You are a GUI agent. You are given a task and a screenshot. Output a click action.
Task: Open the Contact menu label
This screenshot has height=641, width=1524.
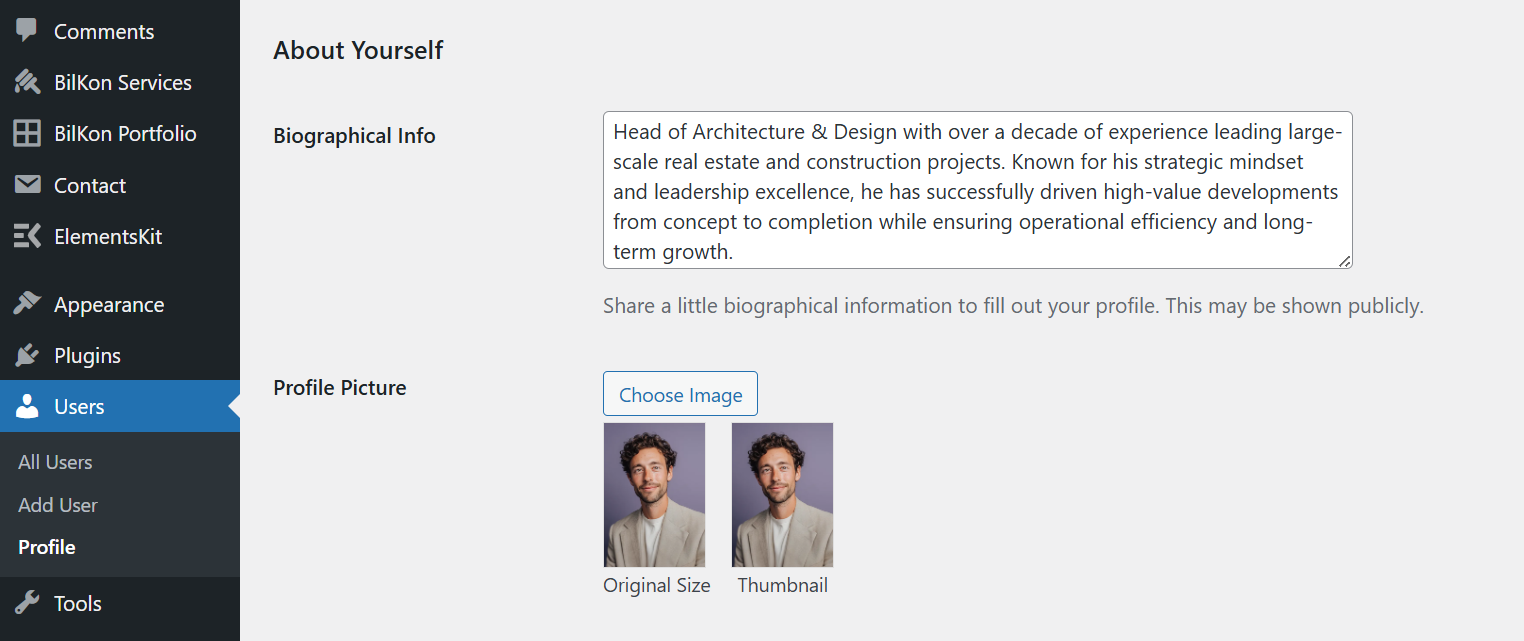coord(90,186)
